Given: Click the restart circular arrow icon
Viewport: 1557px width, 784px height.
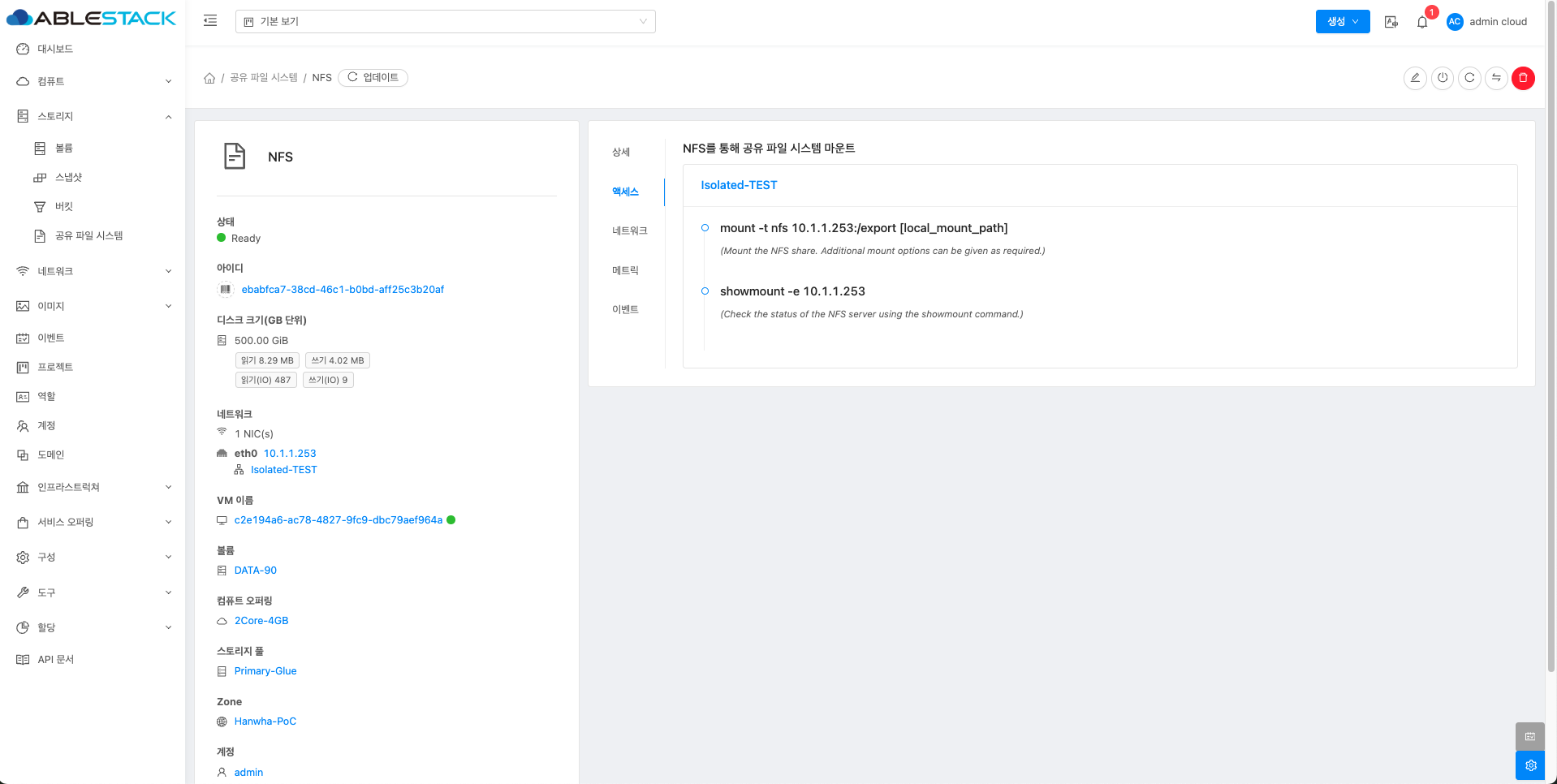Looking at the screenshot, I should coord(1469,78).
